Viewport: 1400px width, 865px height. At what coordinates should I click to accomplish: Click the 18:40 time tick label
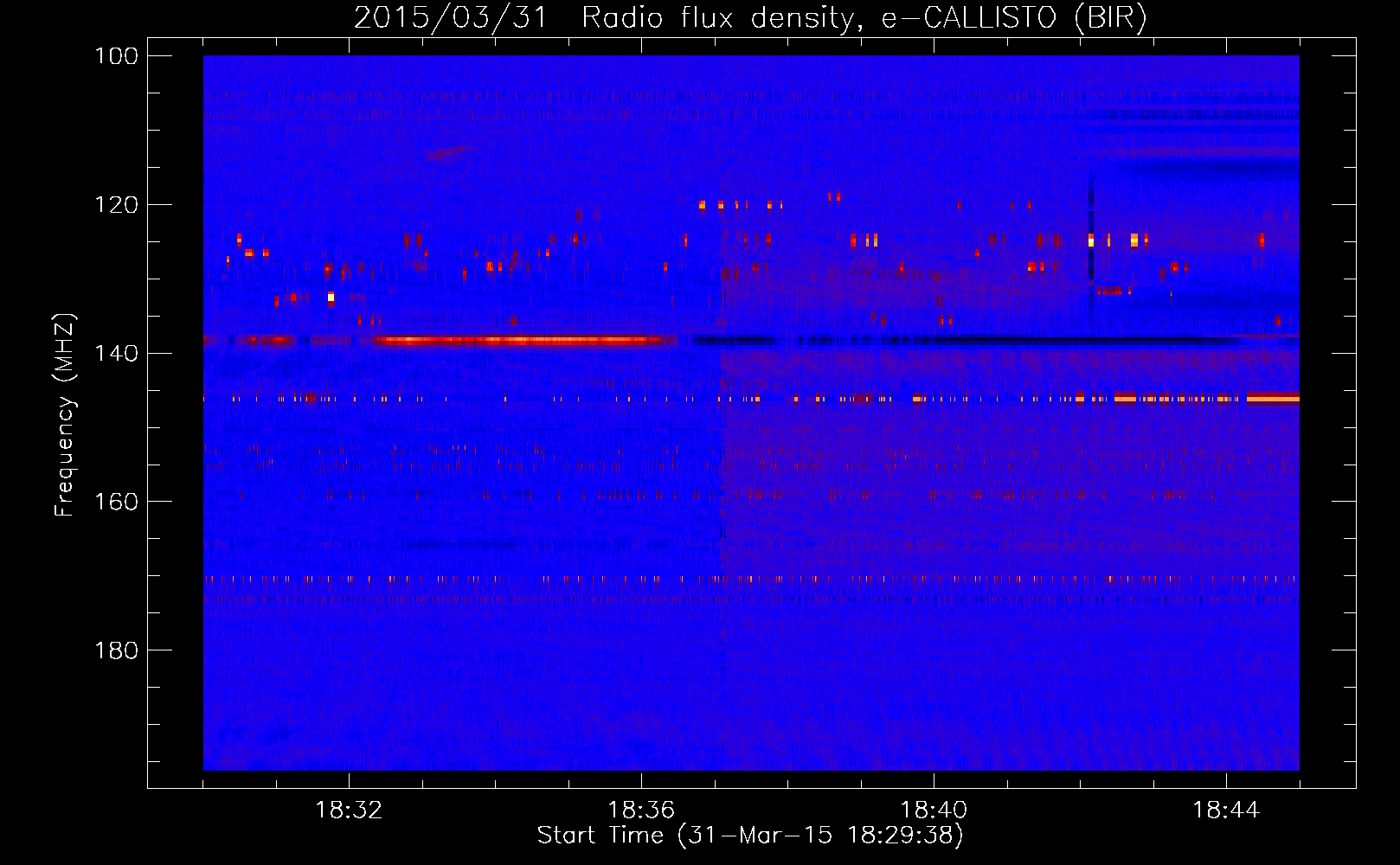(x=934, y=811)
